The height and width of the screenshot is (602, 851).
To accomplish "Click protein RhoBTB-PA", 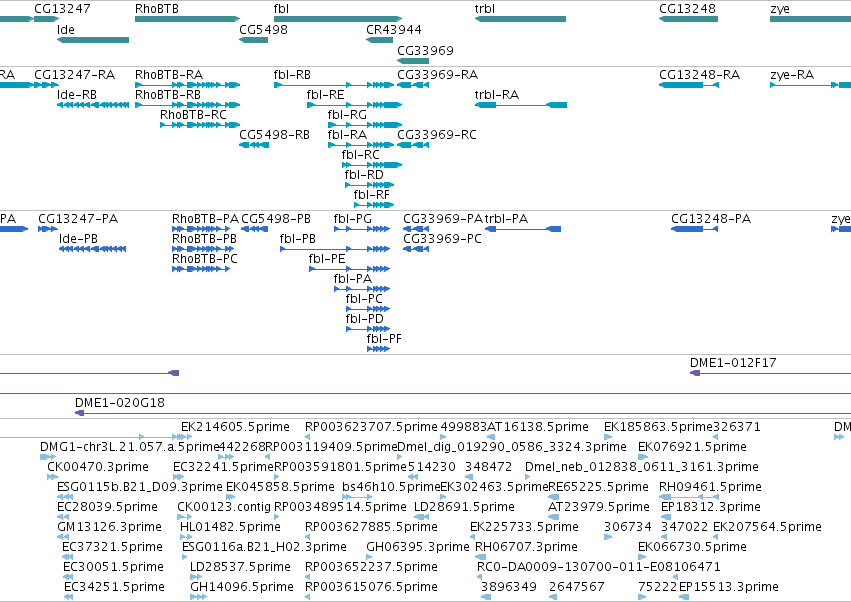I will (x=201, y=229).
